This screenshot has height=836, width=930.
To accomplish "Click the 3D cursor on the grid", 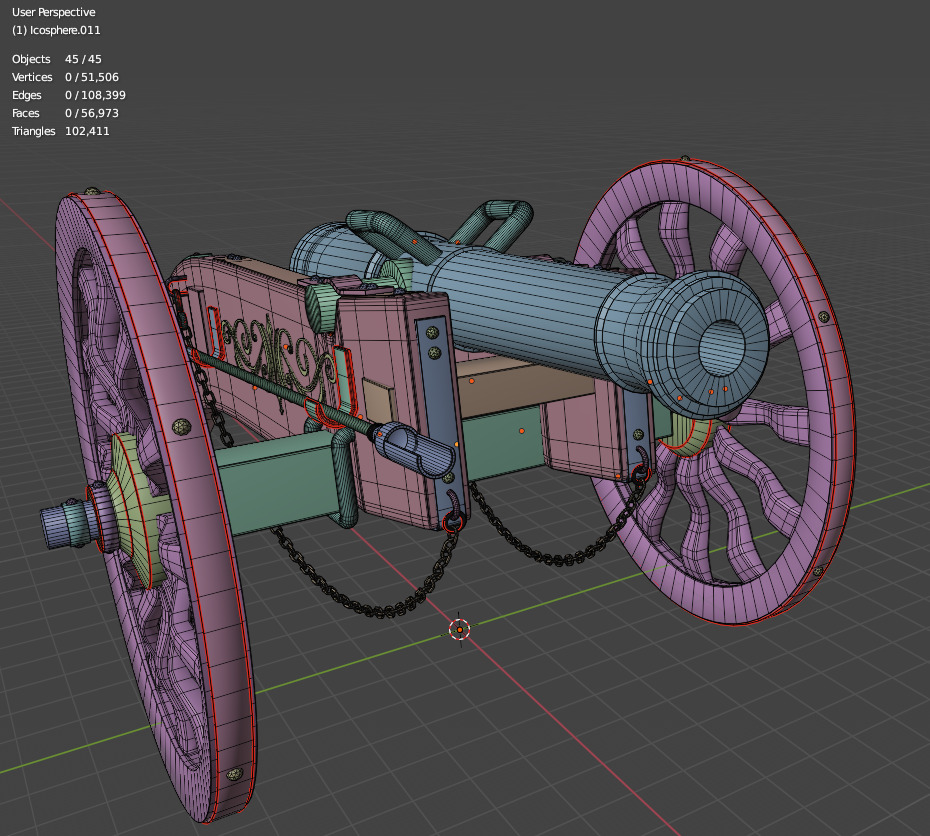I will click(x=460, y=630).
